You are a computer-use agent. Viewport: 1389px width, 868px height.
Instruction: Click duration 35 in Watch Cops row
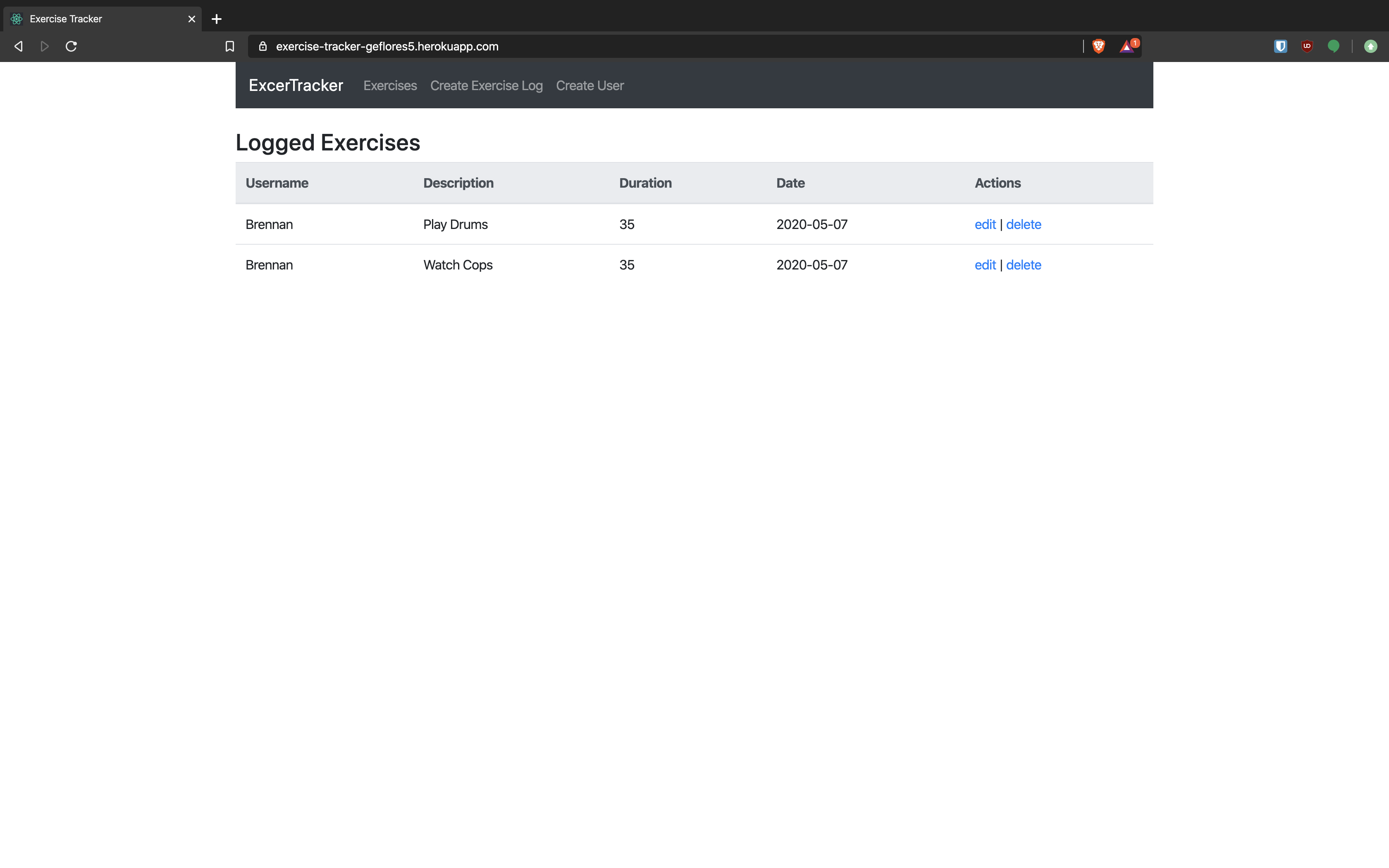click(x=627, y=265)
